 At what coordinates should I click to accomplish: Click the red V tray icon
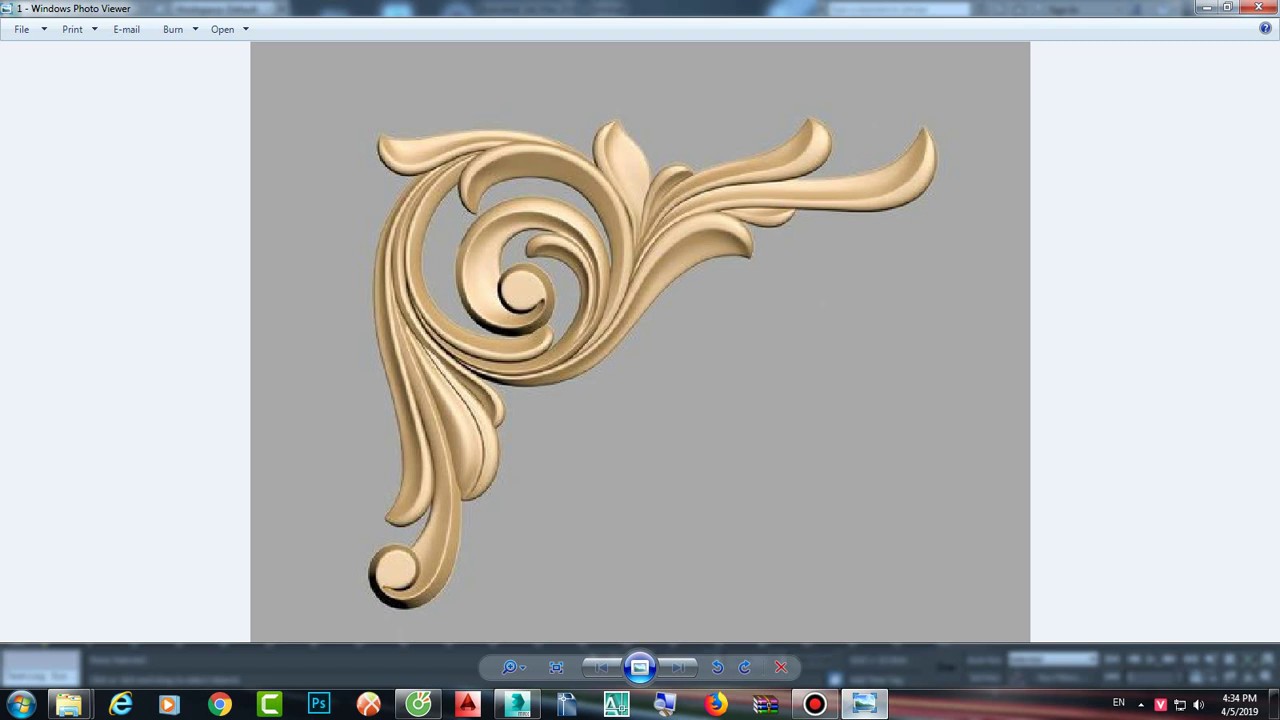click(1160, 704)
